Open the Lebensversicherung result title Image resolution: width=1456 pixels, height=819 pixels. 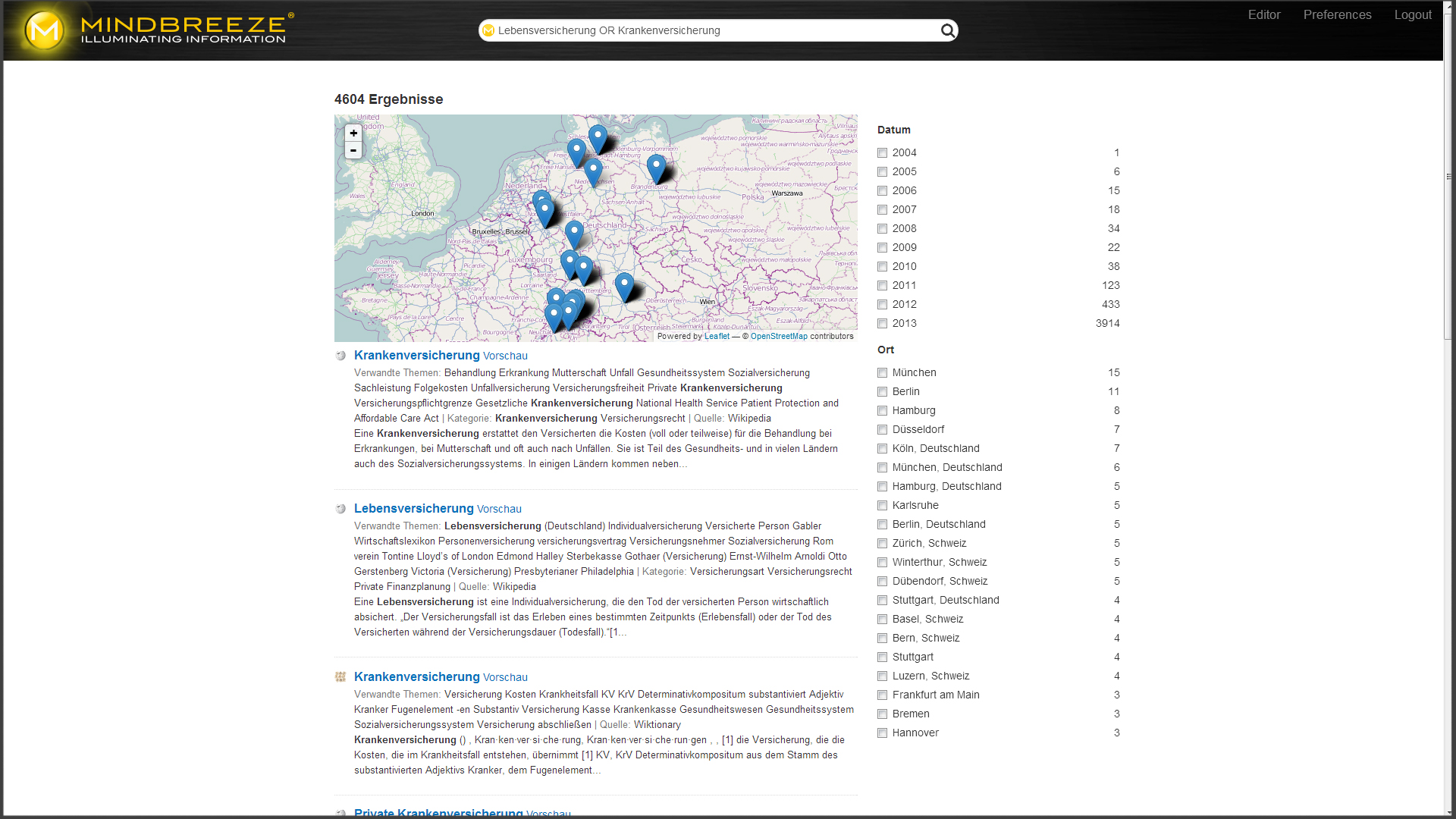413,508
